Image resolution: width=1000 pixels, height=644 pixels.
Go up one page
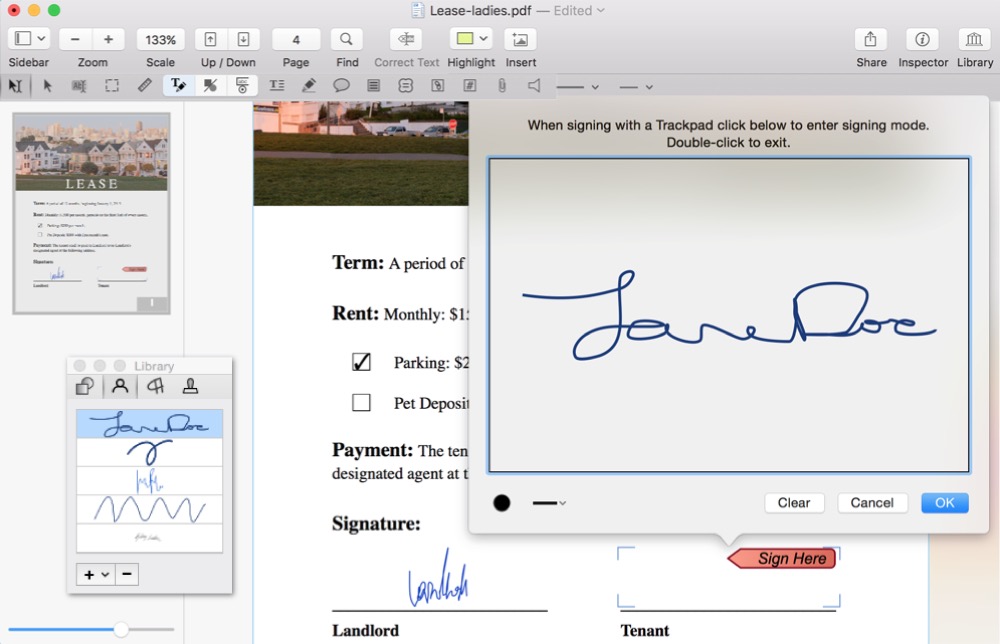click(x=210, y=40)
